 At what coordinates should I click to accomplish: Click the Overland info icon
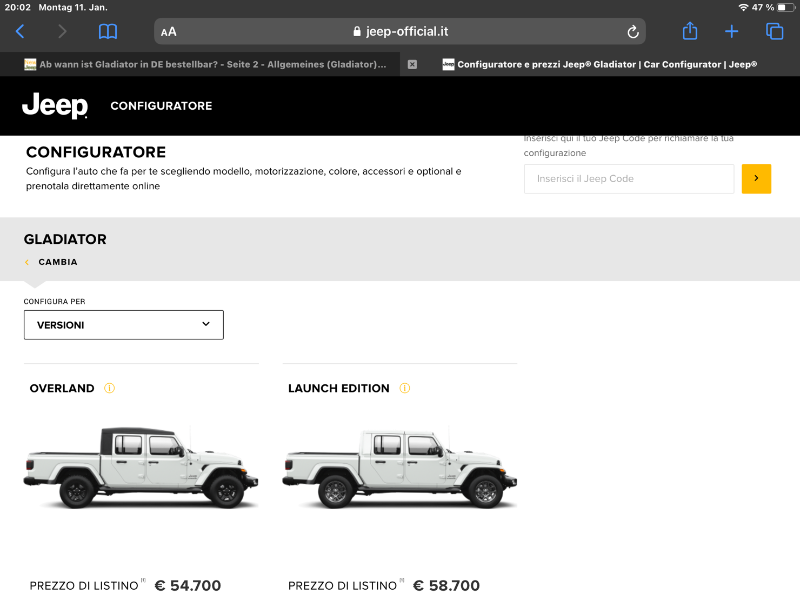click(110, 388)
